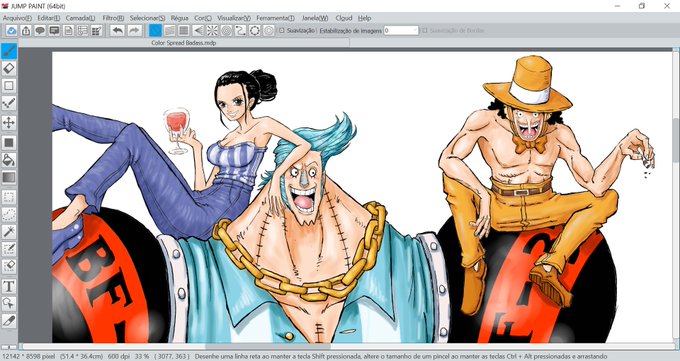
Task: Click the '600 dpi' status text
Action: [118, 356]
